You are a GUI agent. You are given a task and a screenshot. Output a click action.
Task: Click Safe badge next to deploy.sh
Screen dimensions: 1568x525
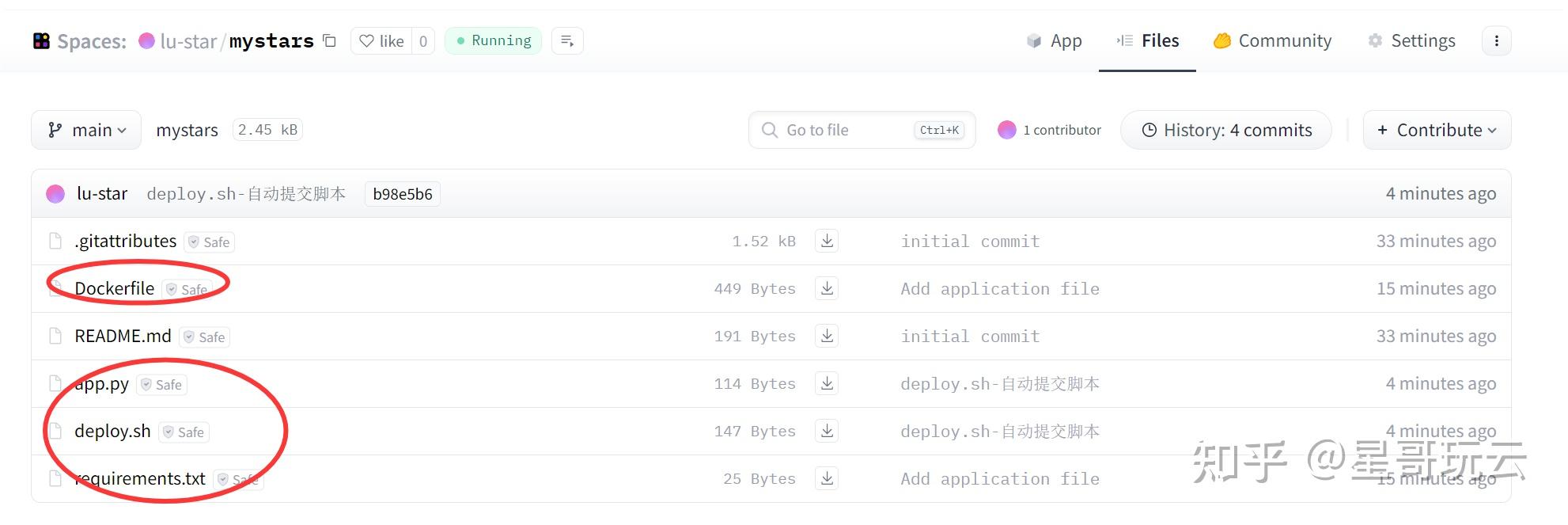(x=184, y=432)
